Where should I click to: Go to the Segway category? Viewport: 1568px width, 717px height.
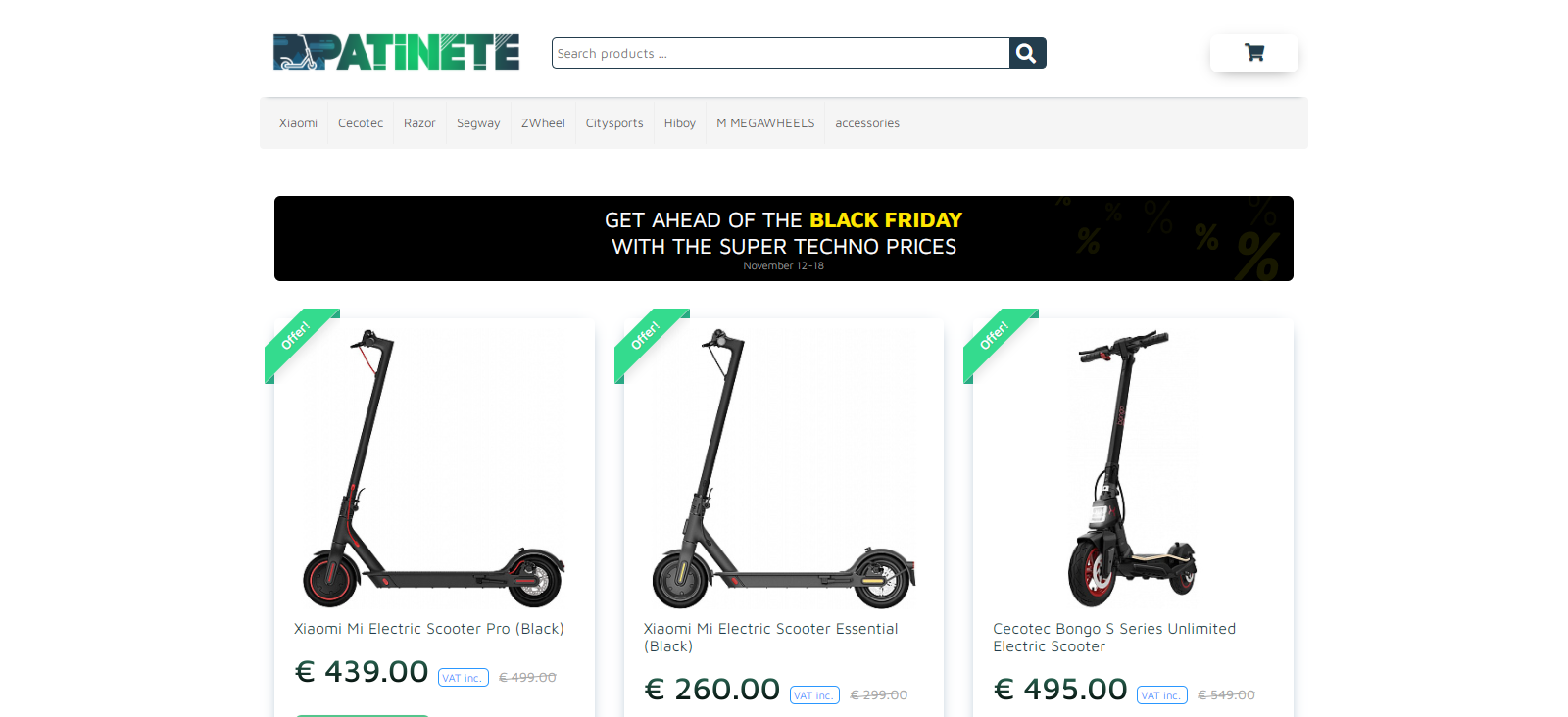click(478, 123)
